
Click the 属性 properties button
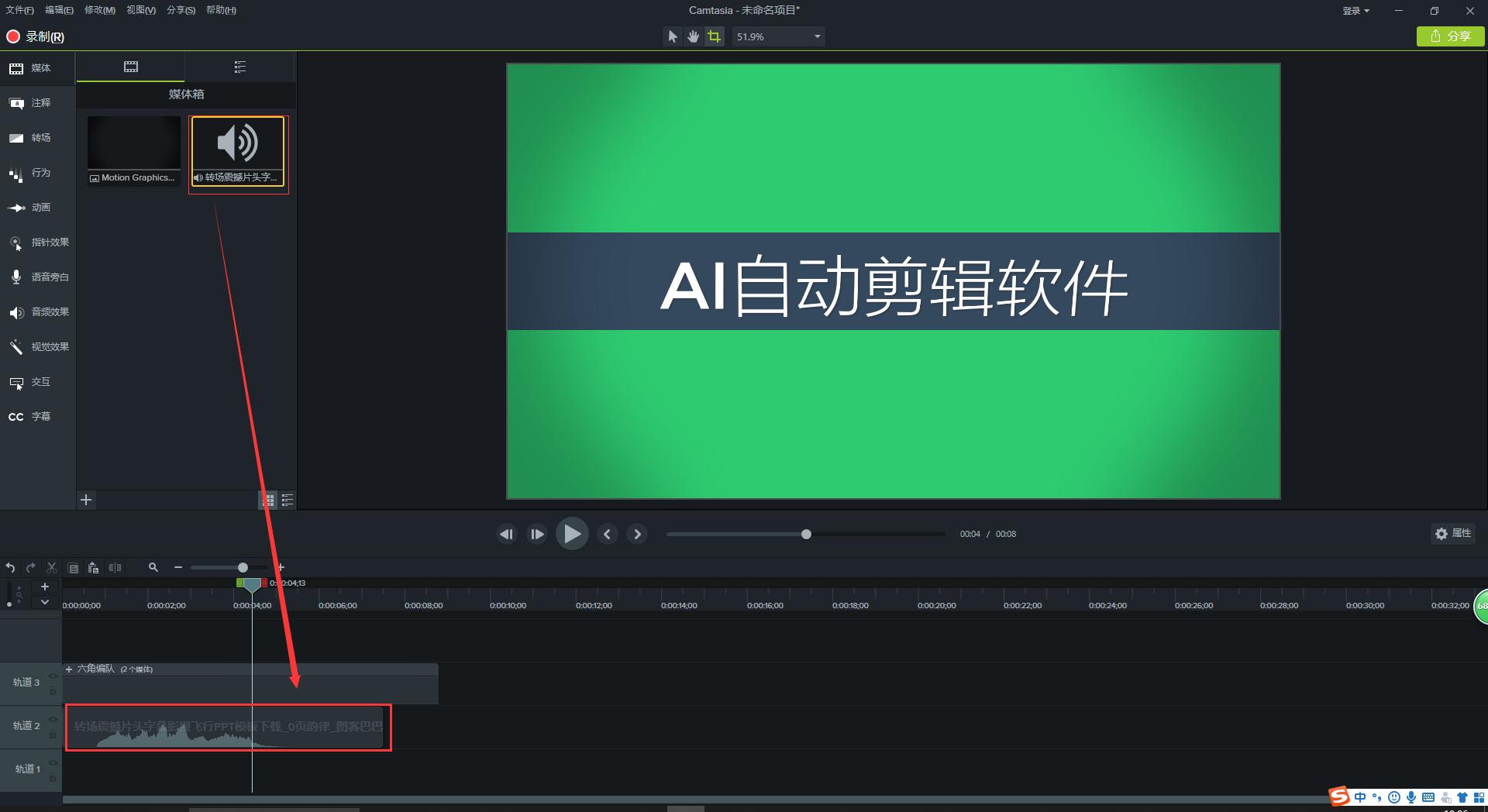click(1453, 533)
